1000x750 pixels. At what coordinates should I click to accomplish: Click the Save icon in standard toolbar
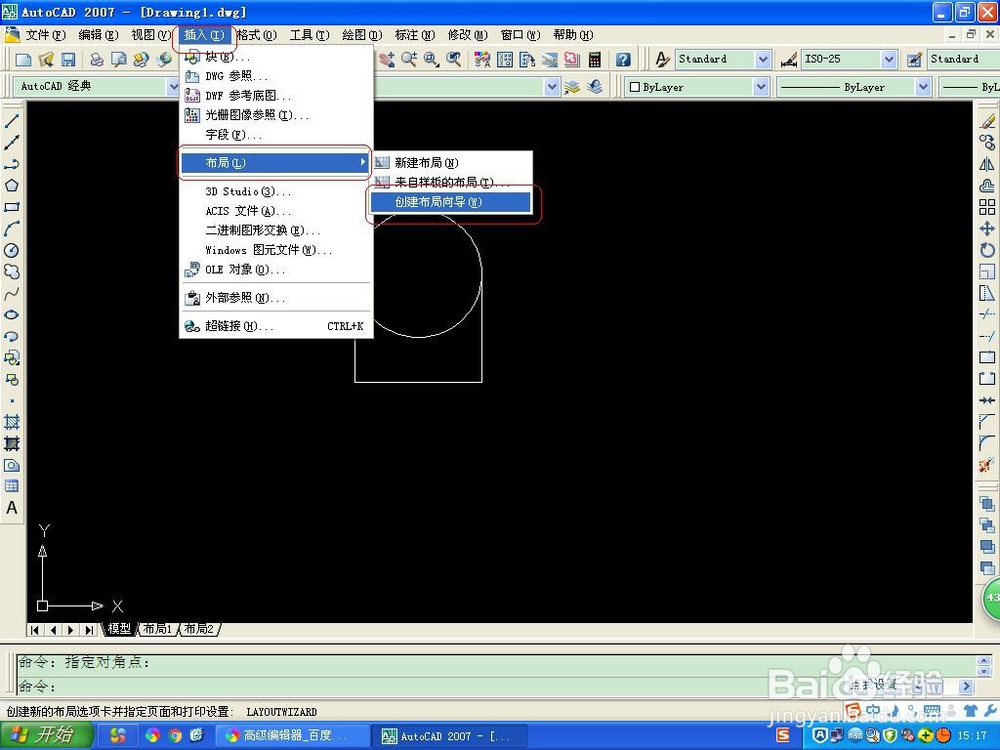point(68,60)
